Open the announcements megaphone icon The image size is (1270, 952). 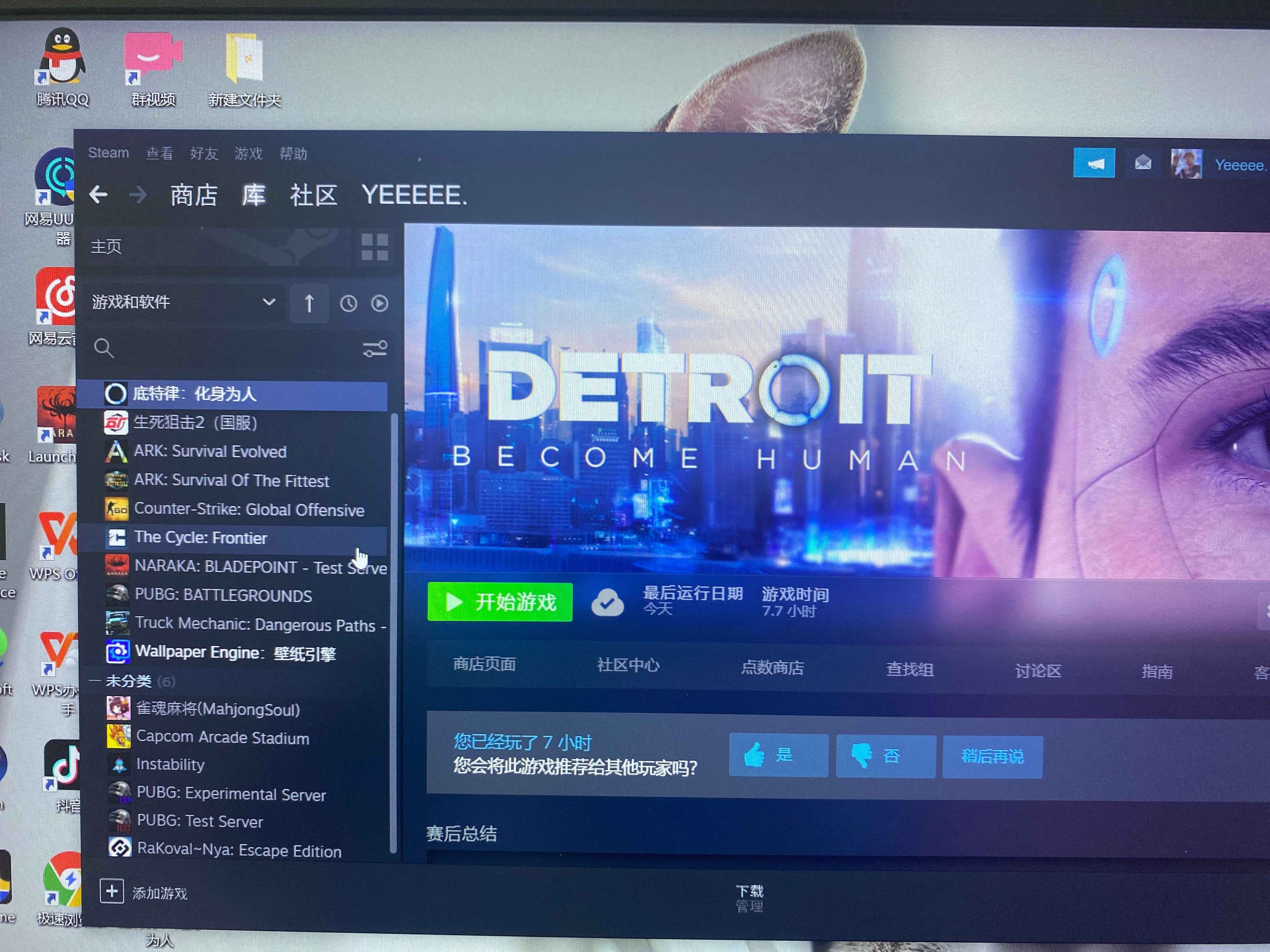click(1094, 163)
